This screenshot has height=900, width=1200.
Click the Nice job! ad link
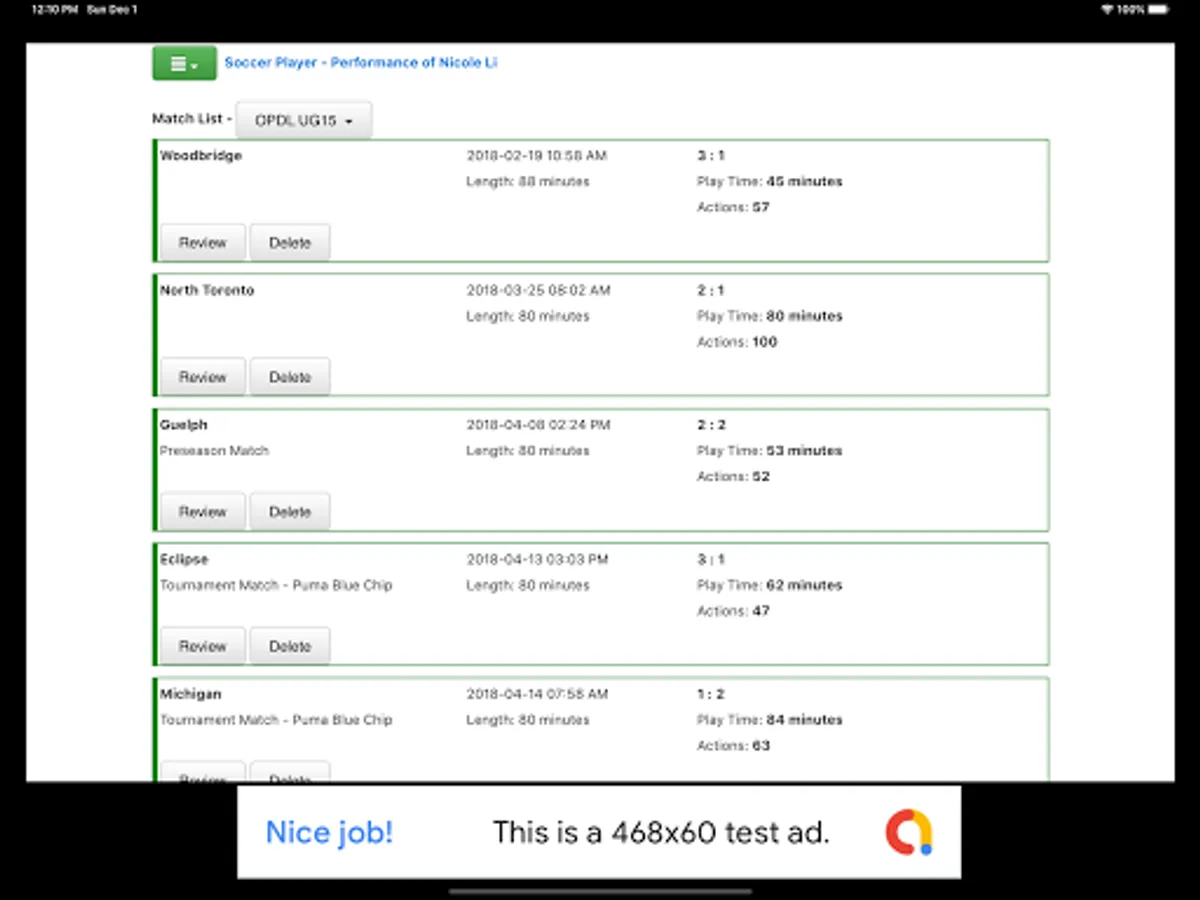pyautogui.click(x=329, y=831)
